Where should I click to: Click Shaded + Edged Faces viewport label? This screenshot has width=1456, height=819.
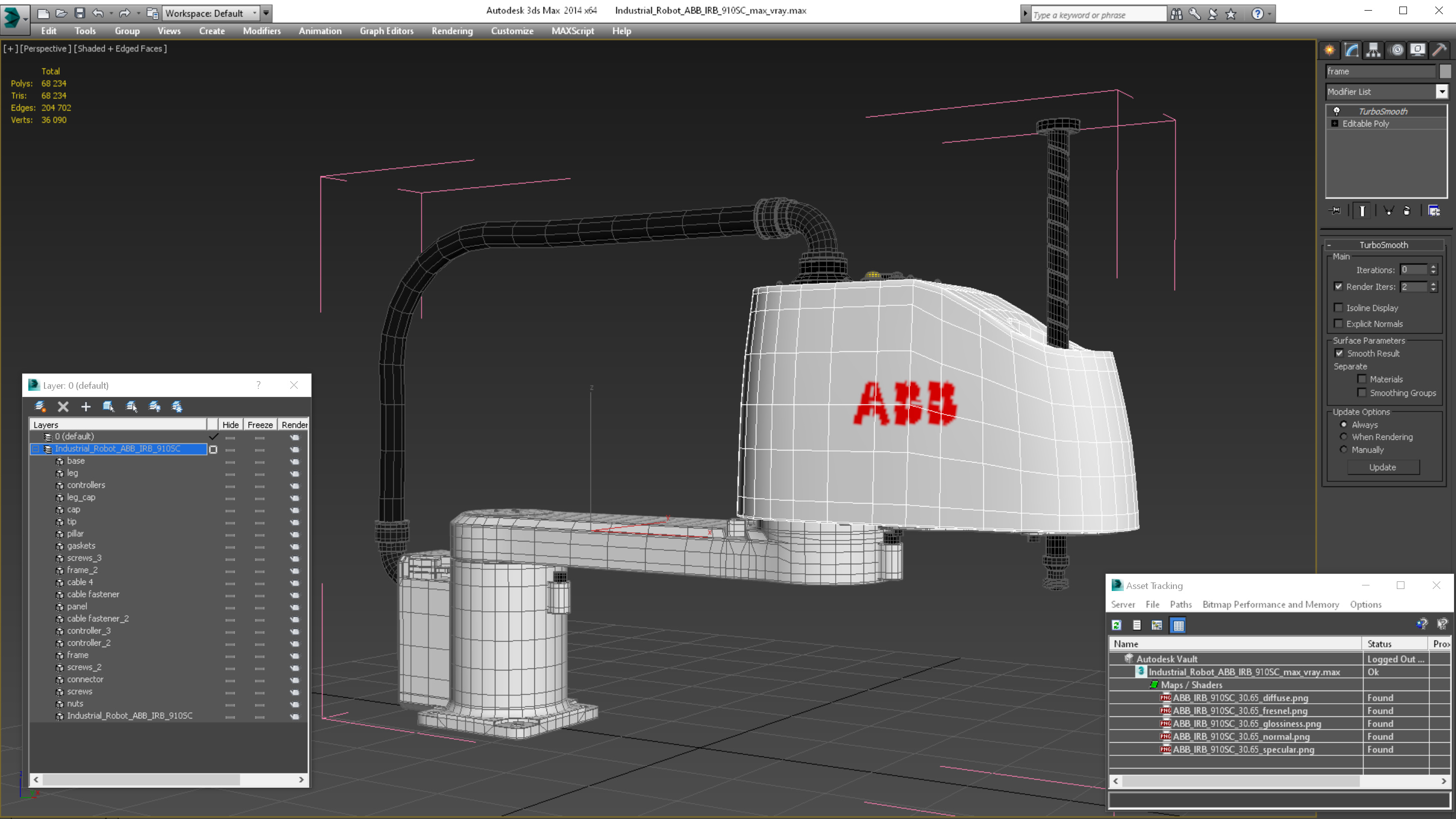point(120,49)
